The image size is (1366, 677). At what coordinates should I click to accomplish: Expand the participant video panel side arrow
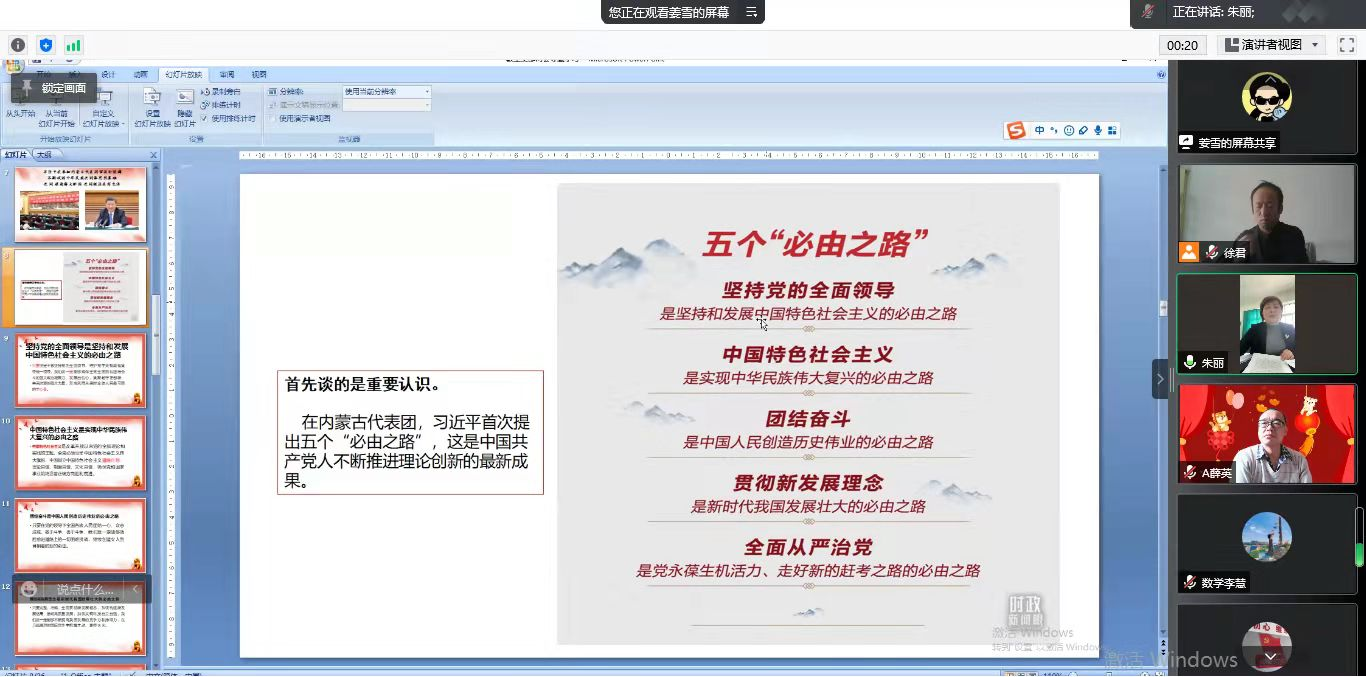[1160, 379]
